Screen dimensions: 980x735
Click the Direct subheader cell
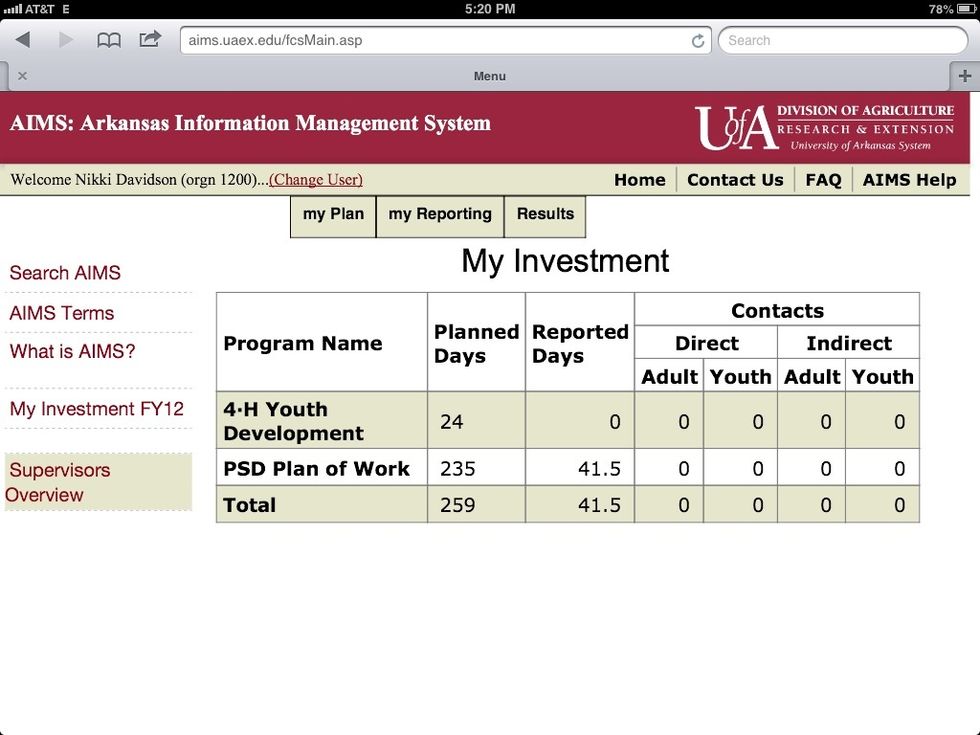pyautogui.click(x=706, y=343)
